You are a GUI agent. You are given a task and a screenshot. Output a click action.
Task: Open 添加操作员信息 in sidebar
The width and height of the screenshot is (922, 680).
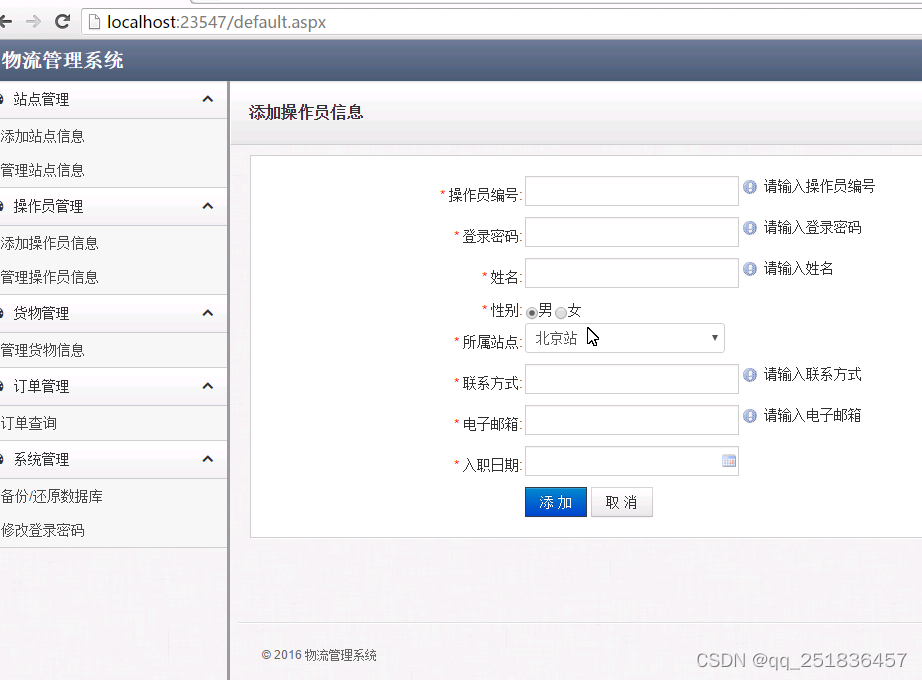[49, 244]
